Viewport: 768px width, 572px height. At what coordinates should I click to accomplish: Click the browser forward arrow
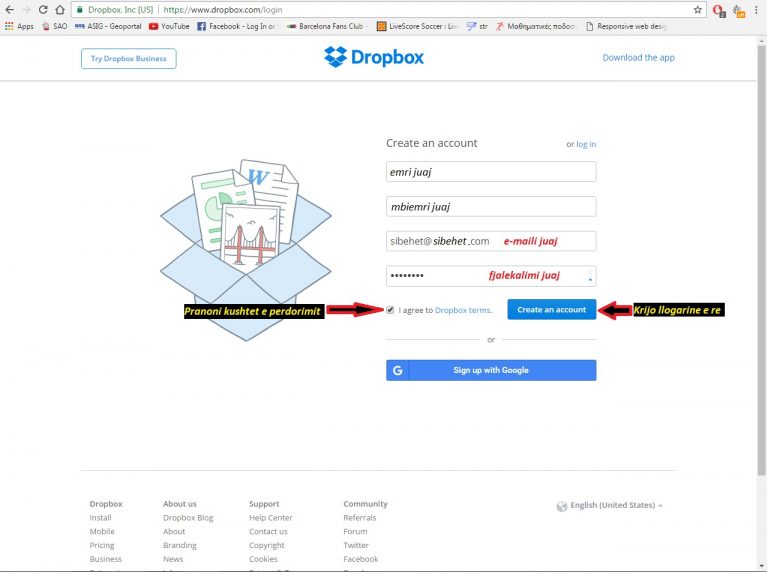click(x=26, y=10)
